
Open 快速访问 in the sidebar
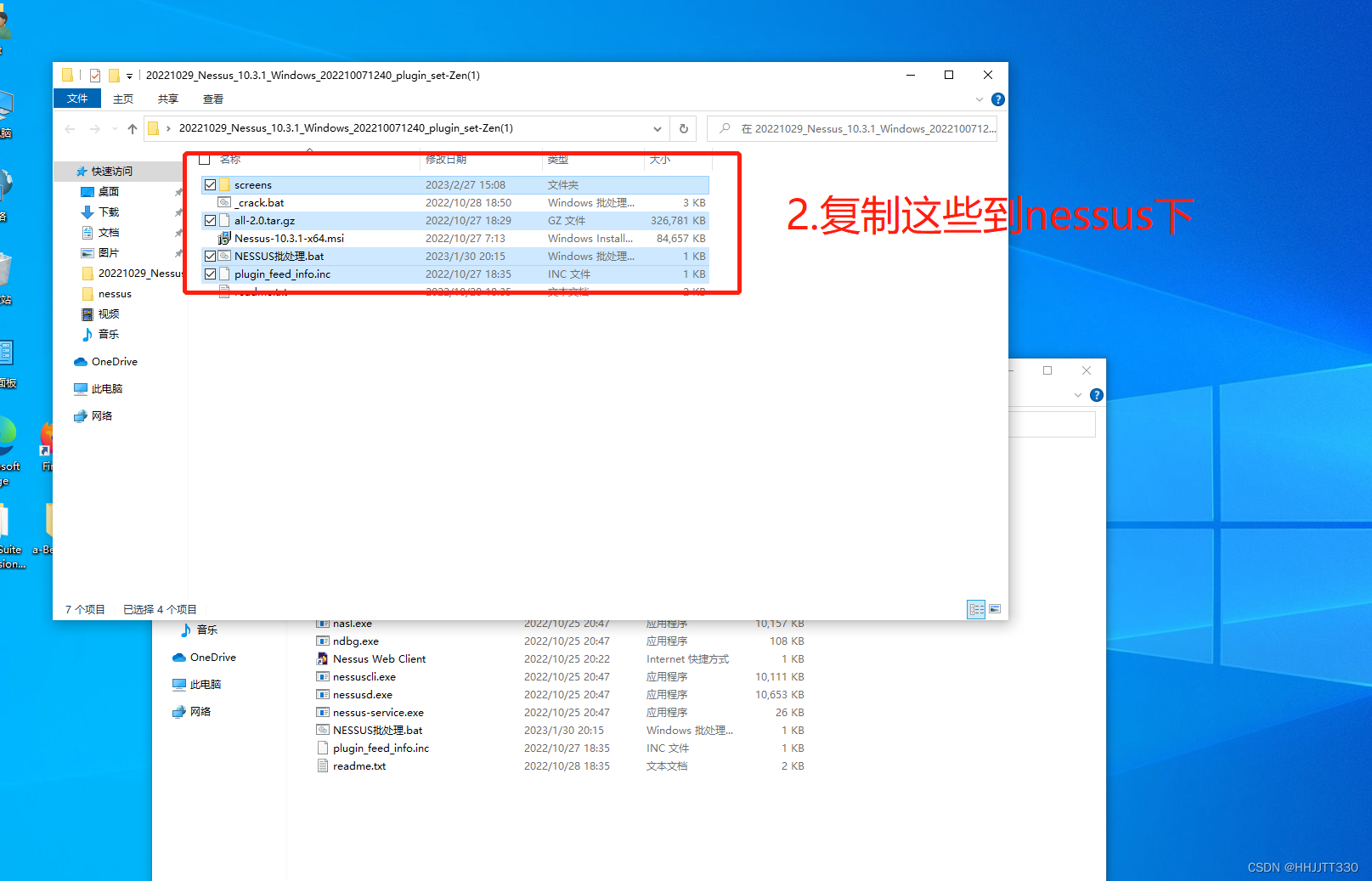tap(111, 171)
